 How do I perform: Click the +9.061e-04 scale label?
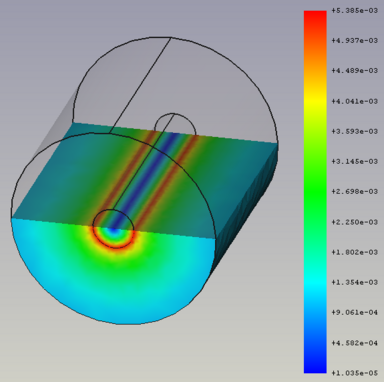click(355, 312)
